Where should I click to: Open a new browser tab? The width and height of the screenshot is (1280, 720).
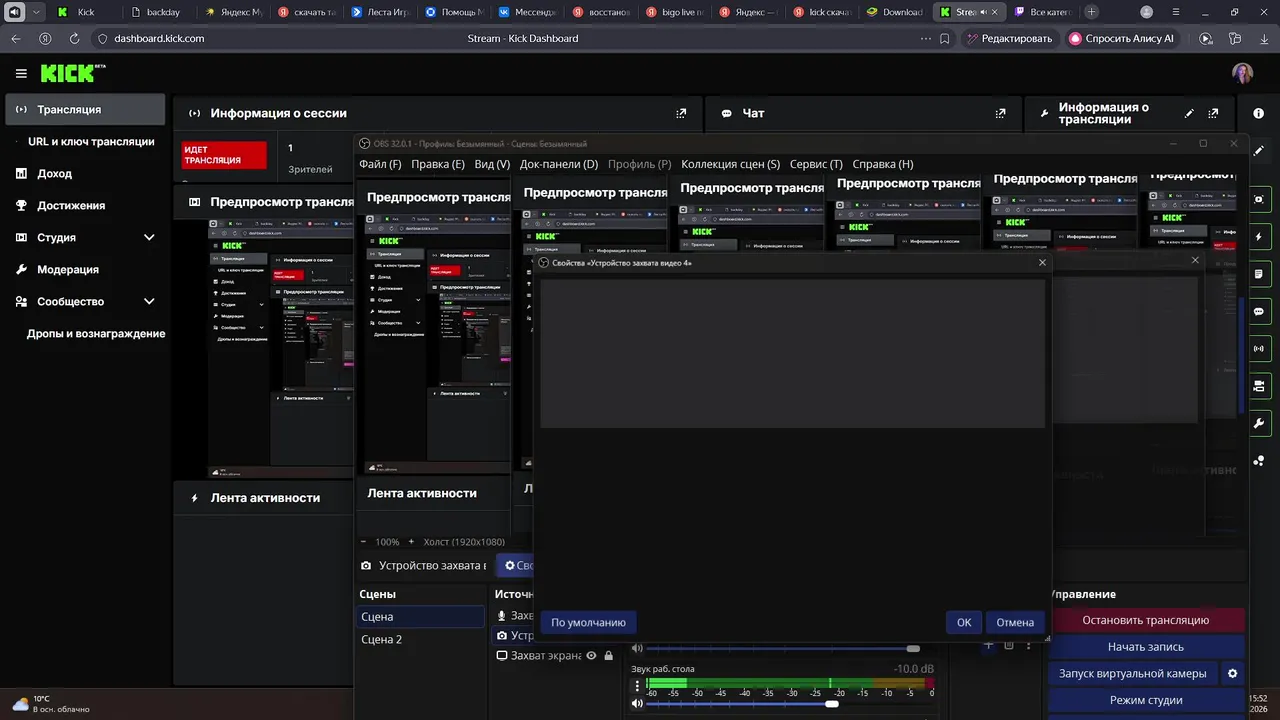1091,12
